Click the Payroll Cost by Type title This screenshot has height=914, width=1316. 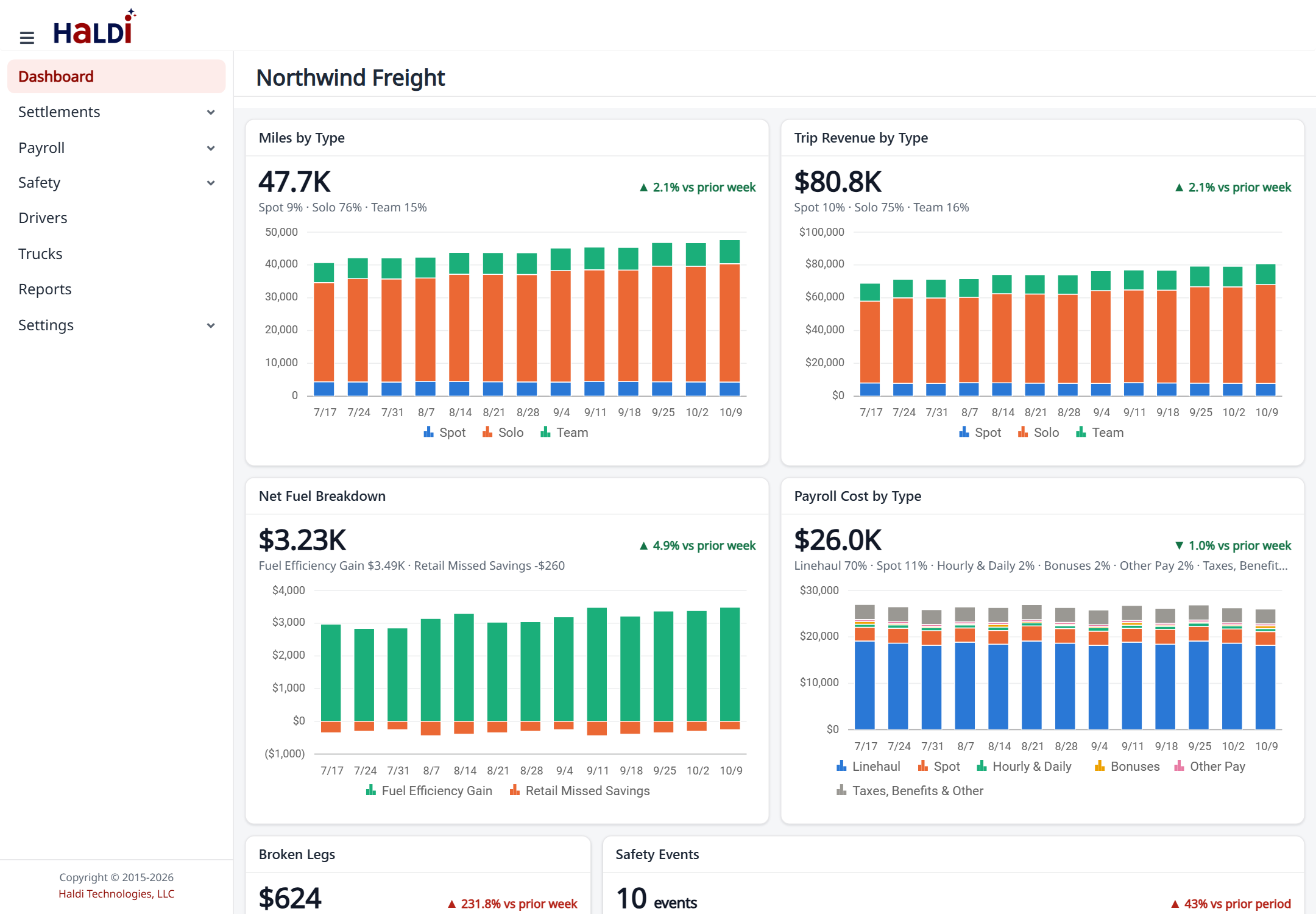click(858, 497)
